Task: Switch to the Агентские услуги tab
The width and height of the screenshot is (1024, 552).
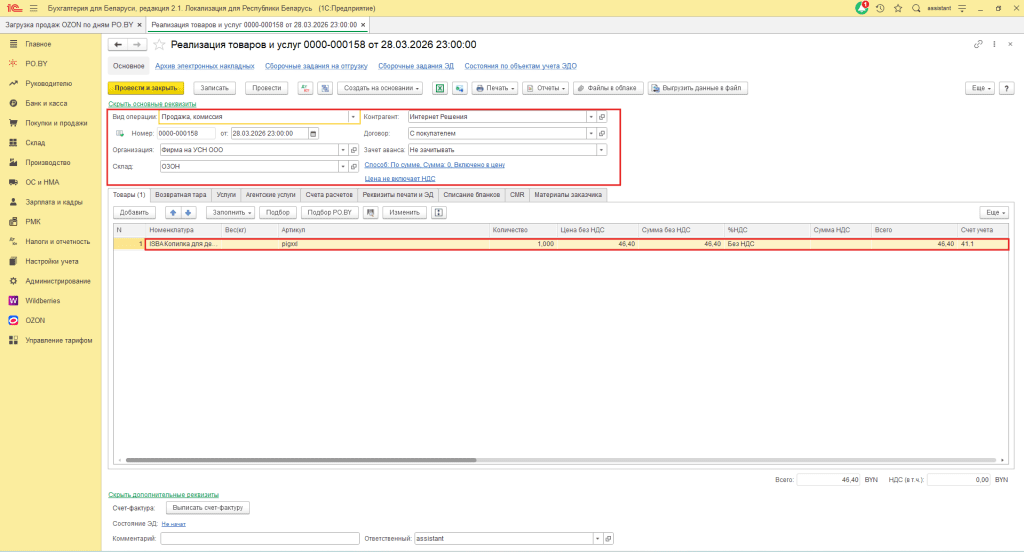Action: click(270, 195)
